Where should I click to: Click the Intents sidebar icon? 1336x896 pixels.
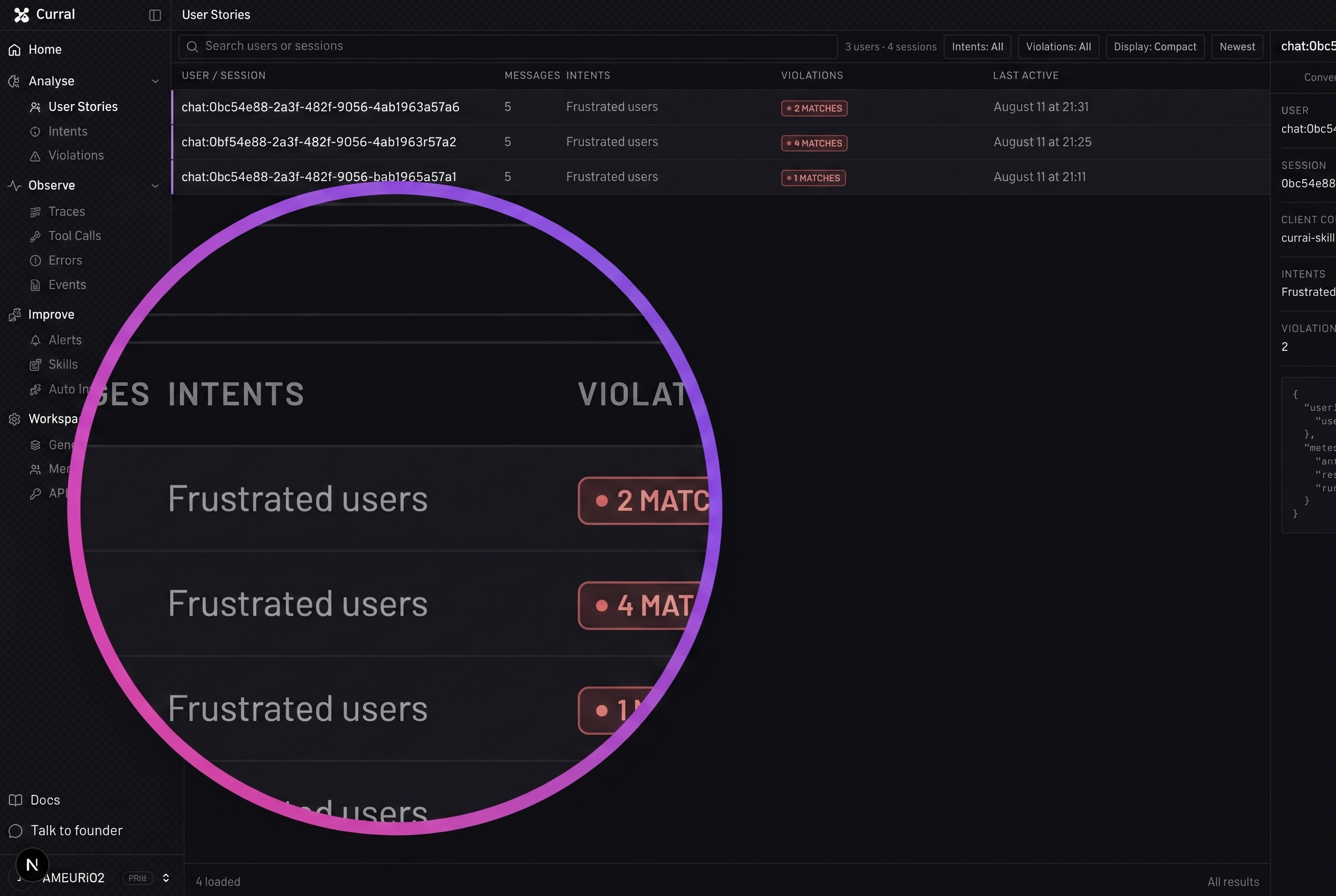(35, 132)
